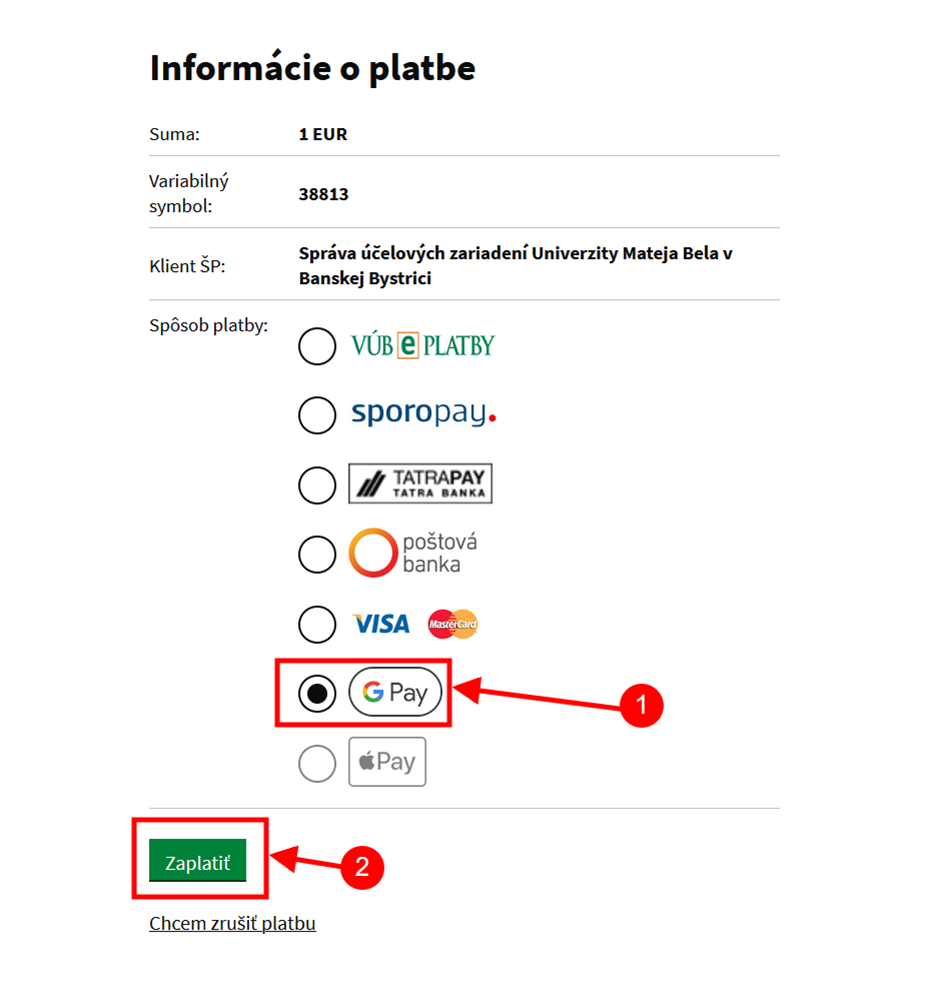Choose the VISA/MasterCard radio button
Image resolution: width=945 pixels, height=993 pixels.
[317, 625]
